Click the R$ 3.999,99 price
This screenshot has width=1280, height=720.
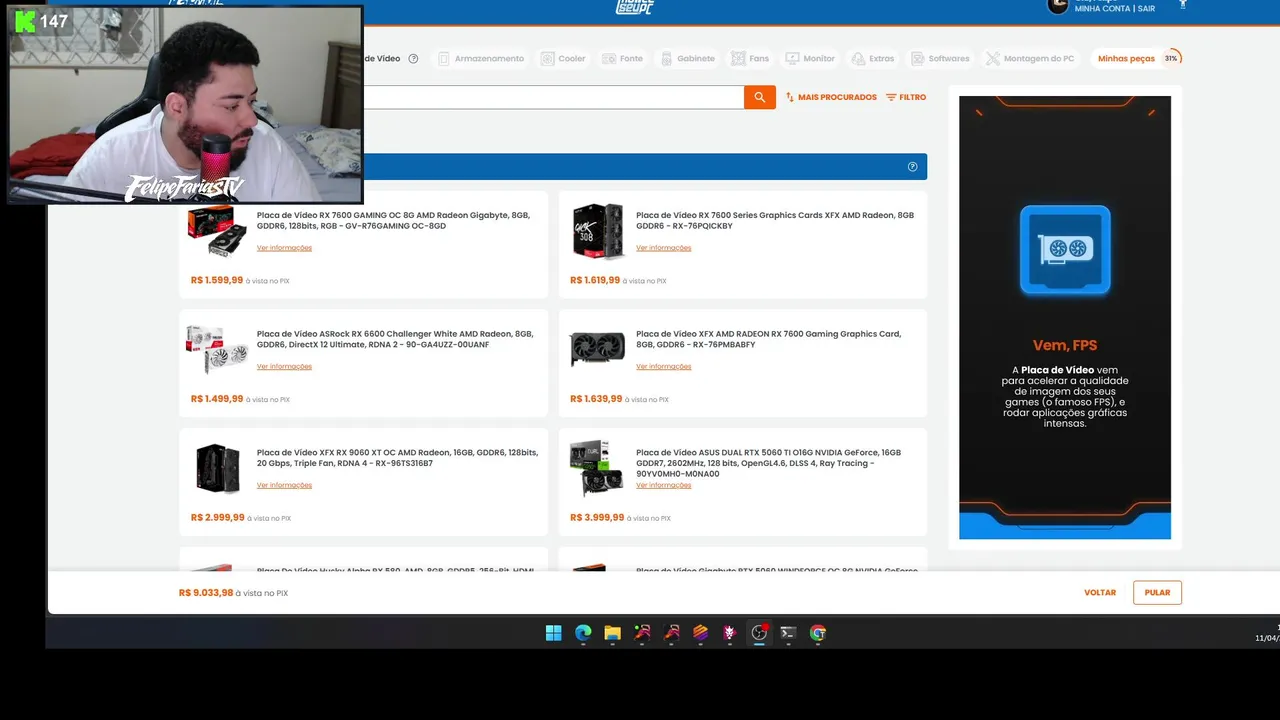[597, 518]
